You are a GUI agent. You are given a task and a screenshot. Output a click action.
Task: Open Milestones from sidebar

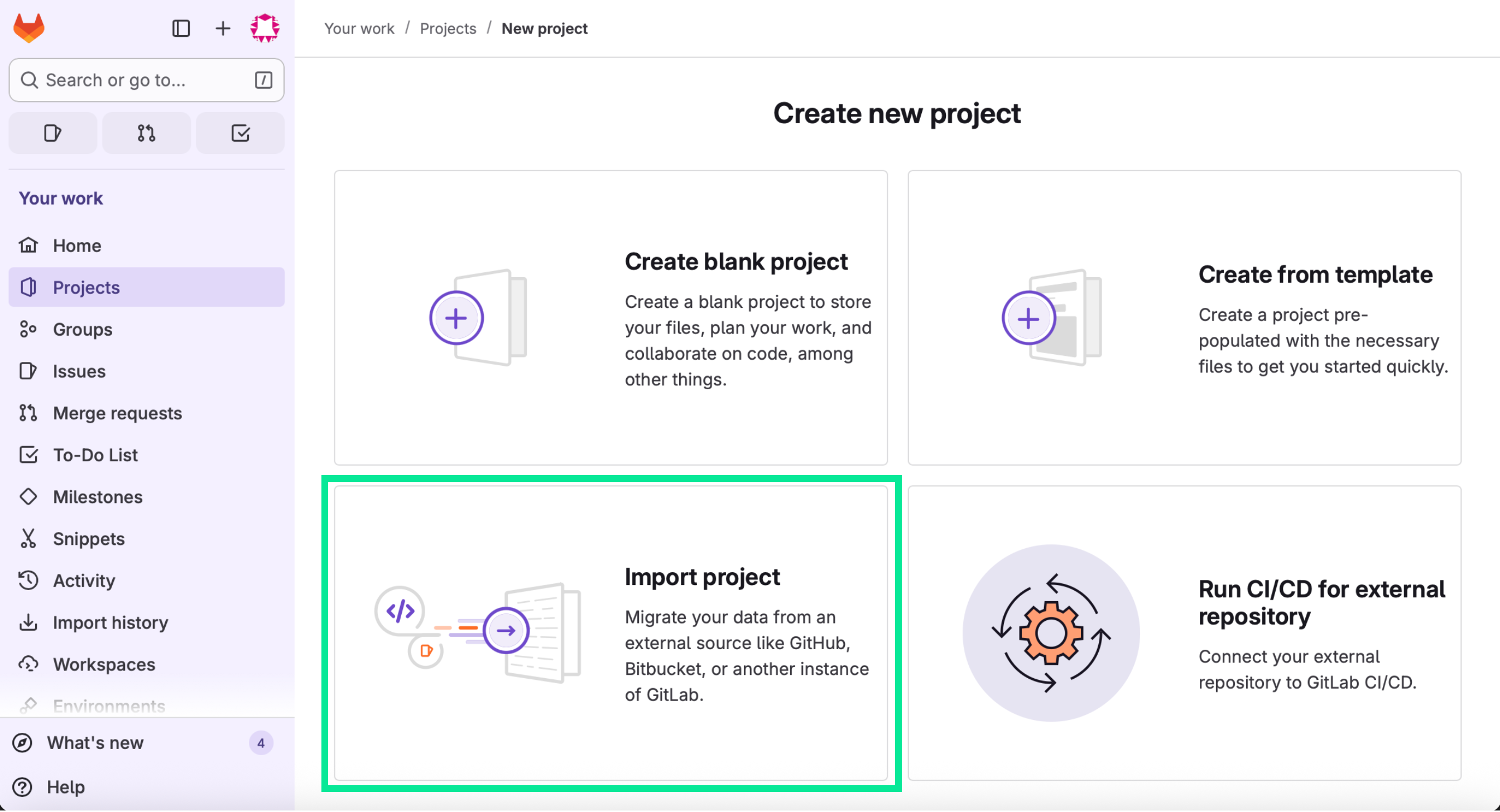[97, 496]
